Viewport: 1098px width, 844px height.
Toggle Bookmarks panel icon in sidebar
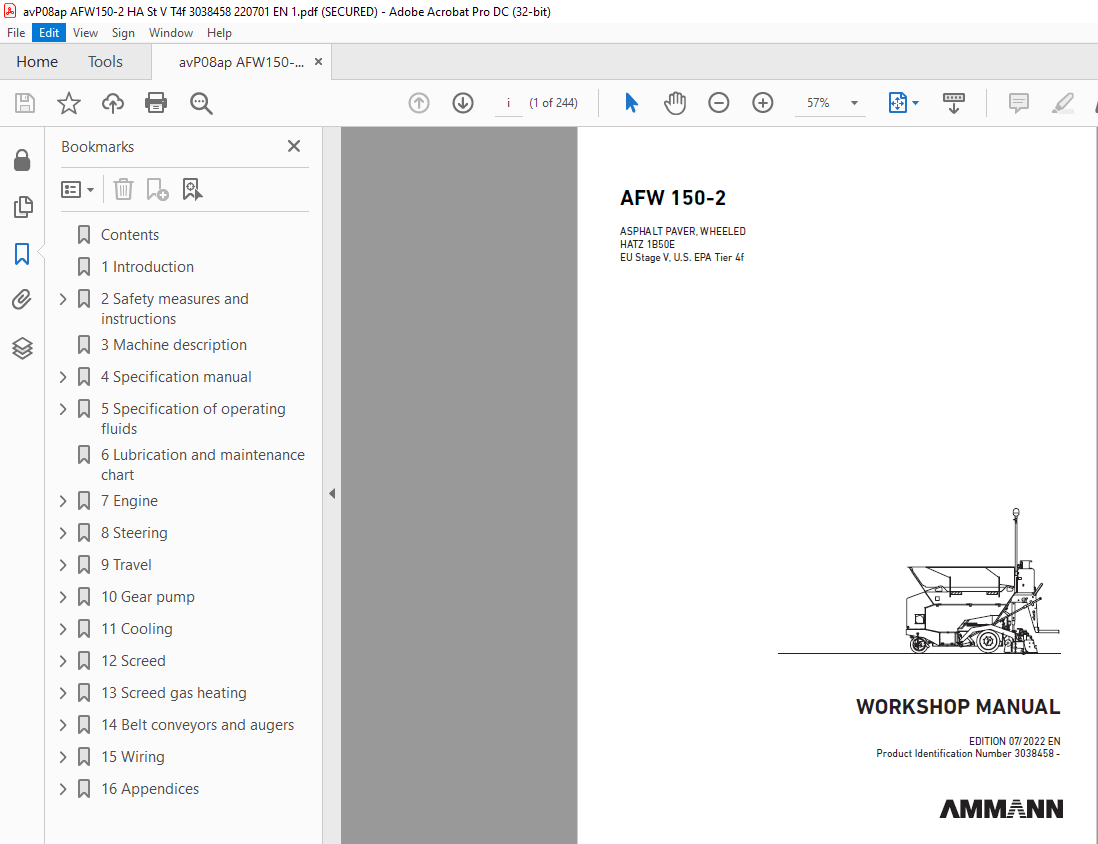pyautogui.click(x=22, y=254)
